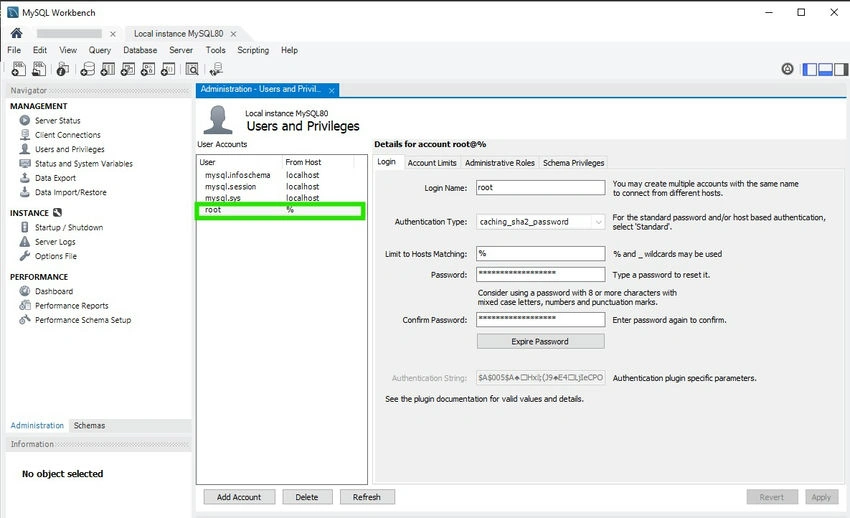850x518 pixels.
Task: Click the Server Status icon
Action: [x=25, y=120]
